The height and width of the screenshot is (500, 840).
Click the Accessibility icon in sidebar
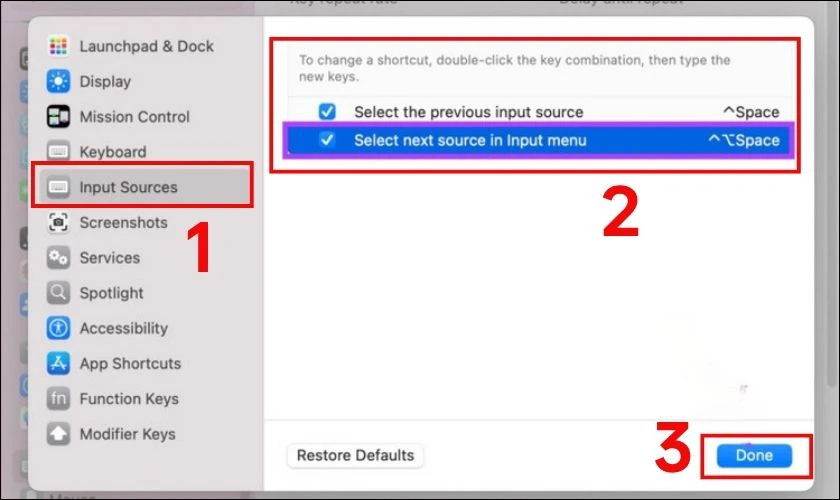point(58,328)
